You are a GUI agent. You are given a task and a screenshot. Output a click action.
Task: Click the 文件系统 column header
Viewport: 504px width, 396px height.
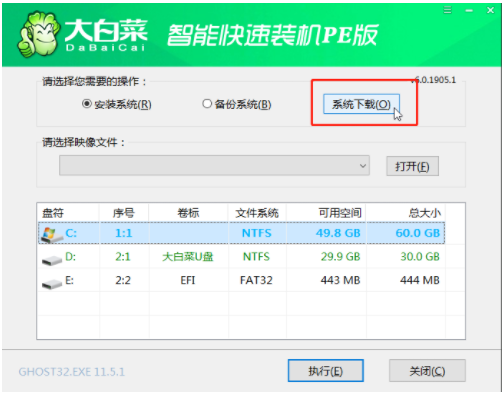pos(257,213)
